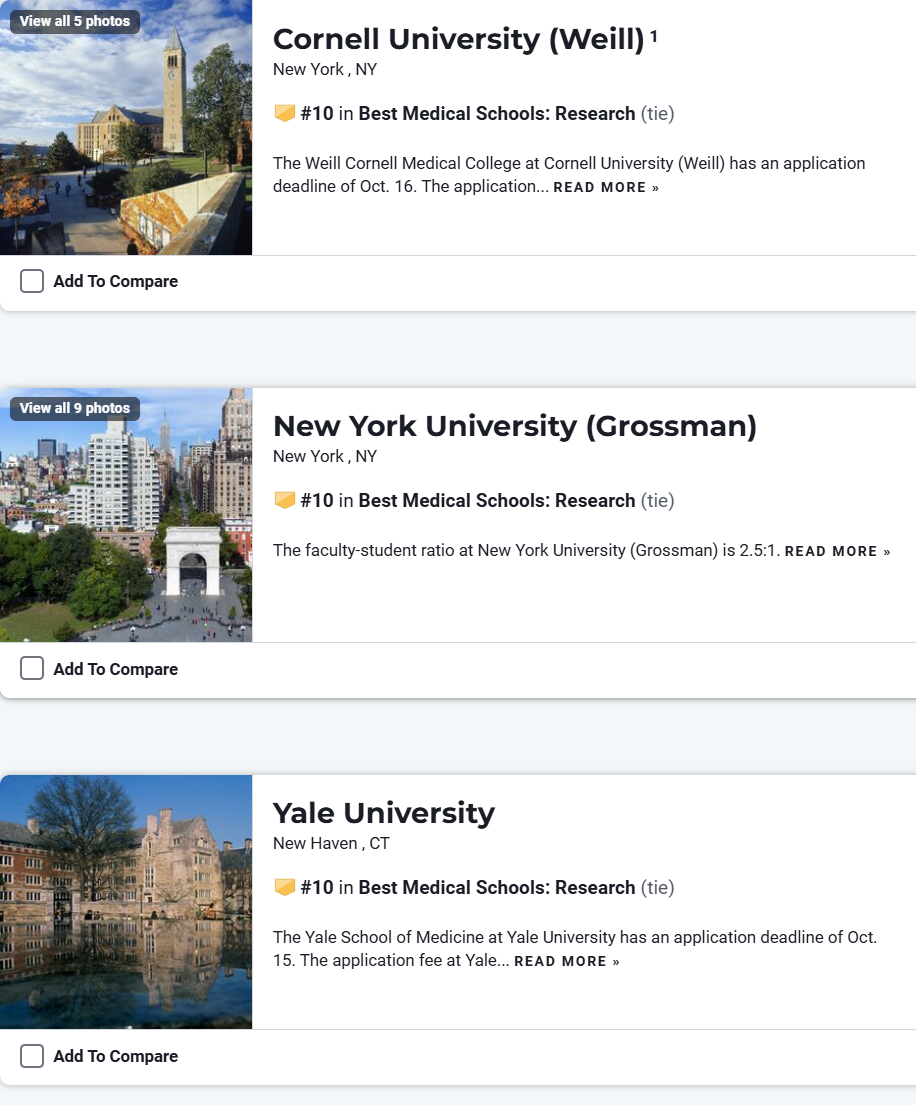Expand Read More on Cornell description
This screenshot has width=916, height=1105.
coord(606,188)
